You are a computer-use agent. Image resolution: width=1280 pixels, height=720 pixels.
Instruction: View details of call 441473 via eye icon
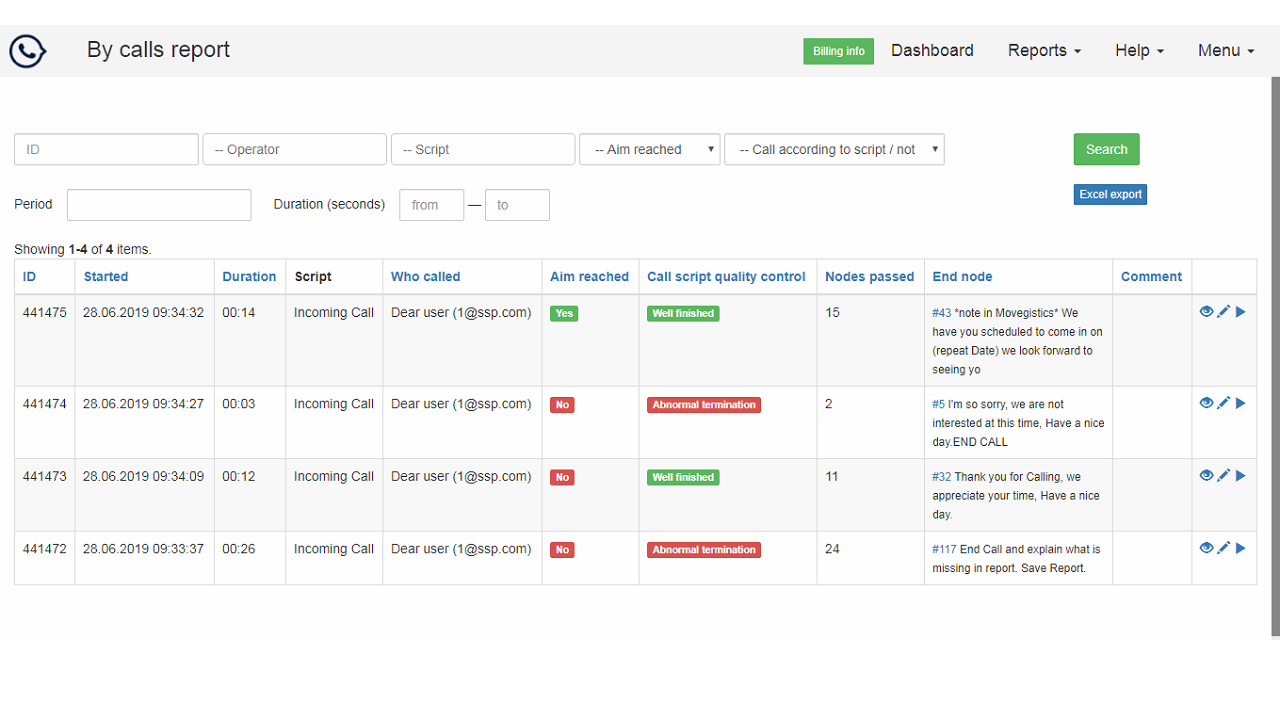(1206, 476)
